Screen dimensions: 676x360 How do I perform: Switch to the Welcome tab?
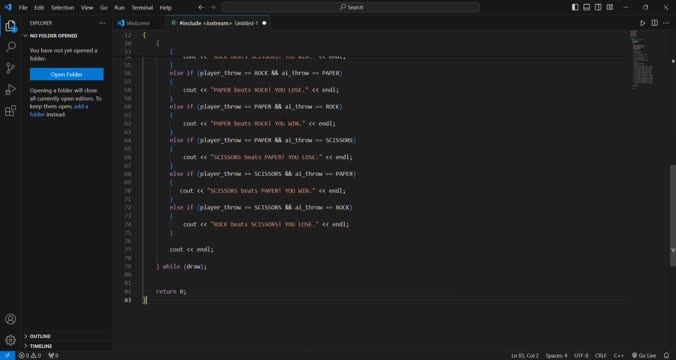point(138,23)
